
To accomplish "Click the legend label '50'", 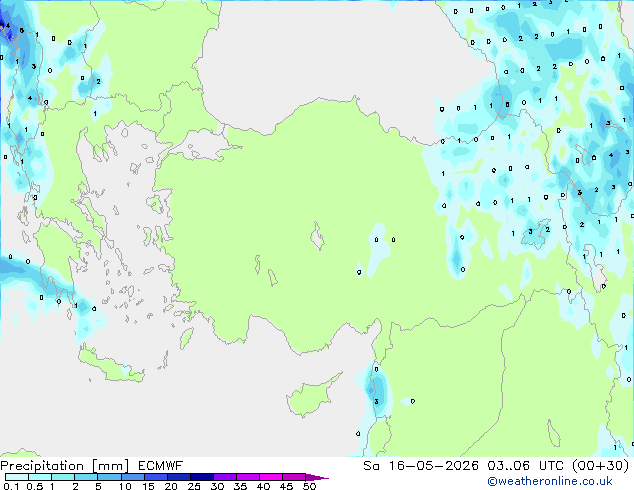I will tap(309, 486).
